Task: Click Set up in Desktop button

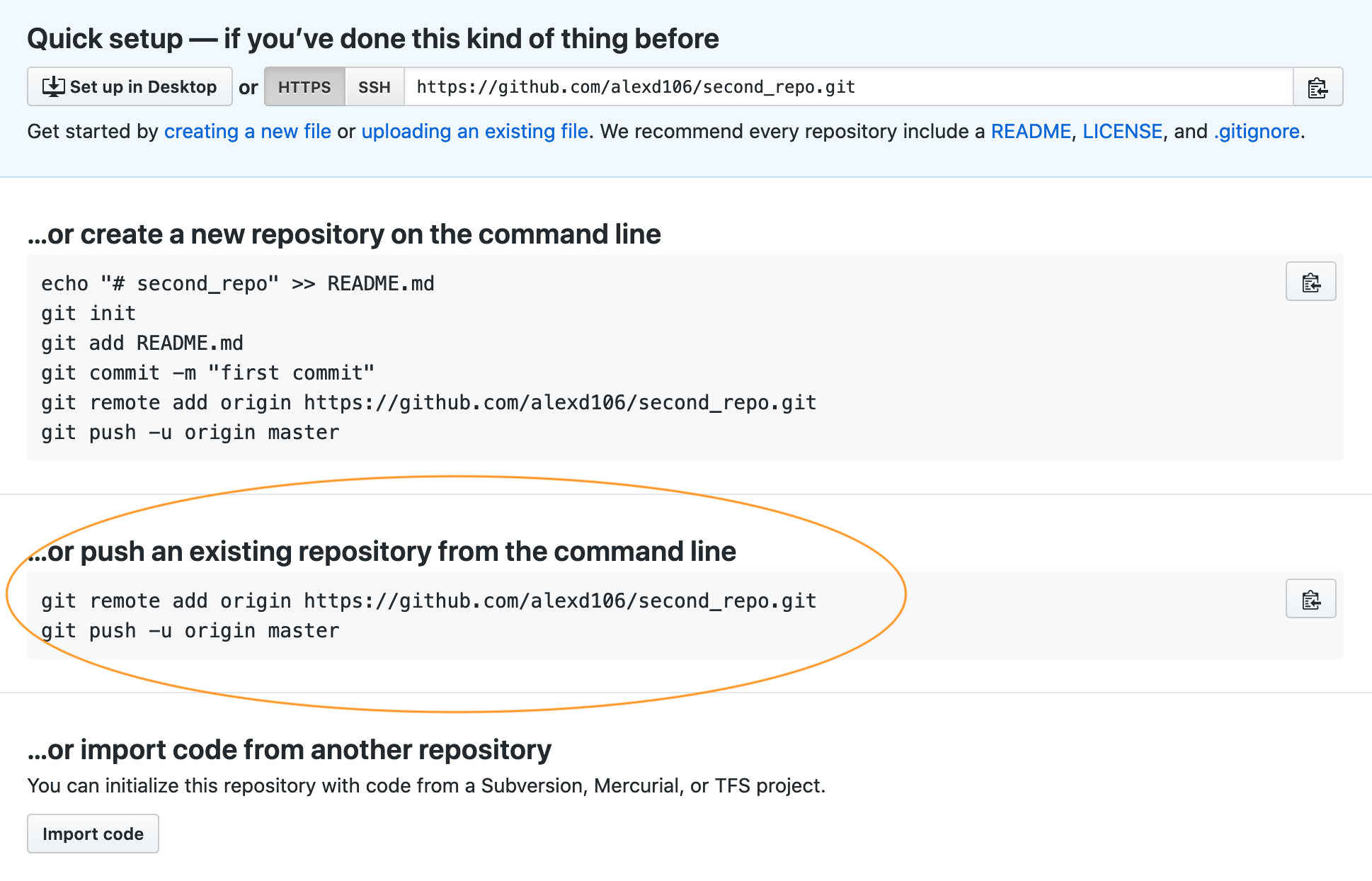Action: coord(130,87)
